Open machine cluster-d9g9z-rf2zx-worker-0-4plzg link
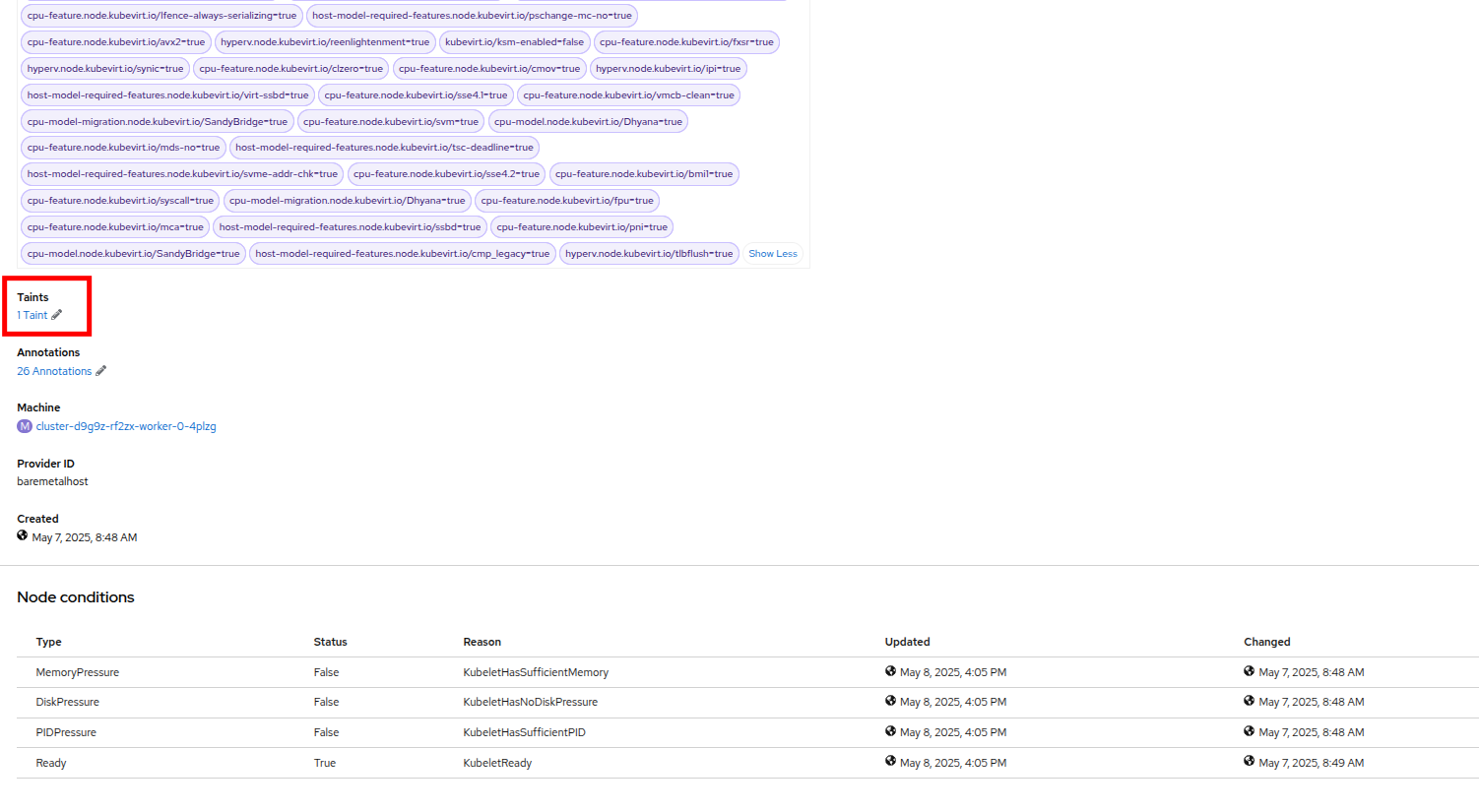Image resolution: width=1479 pixels, height=812 pixels. (126, 427)
